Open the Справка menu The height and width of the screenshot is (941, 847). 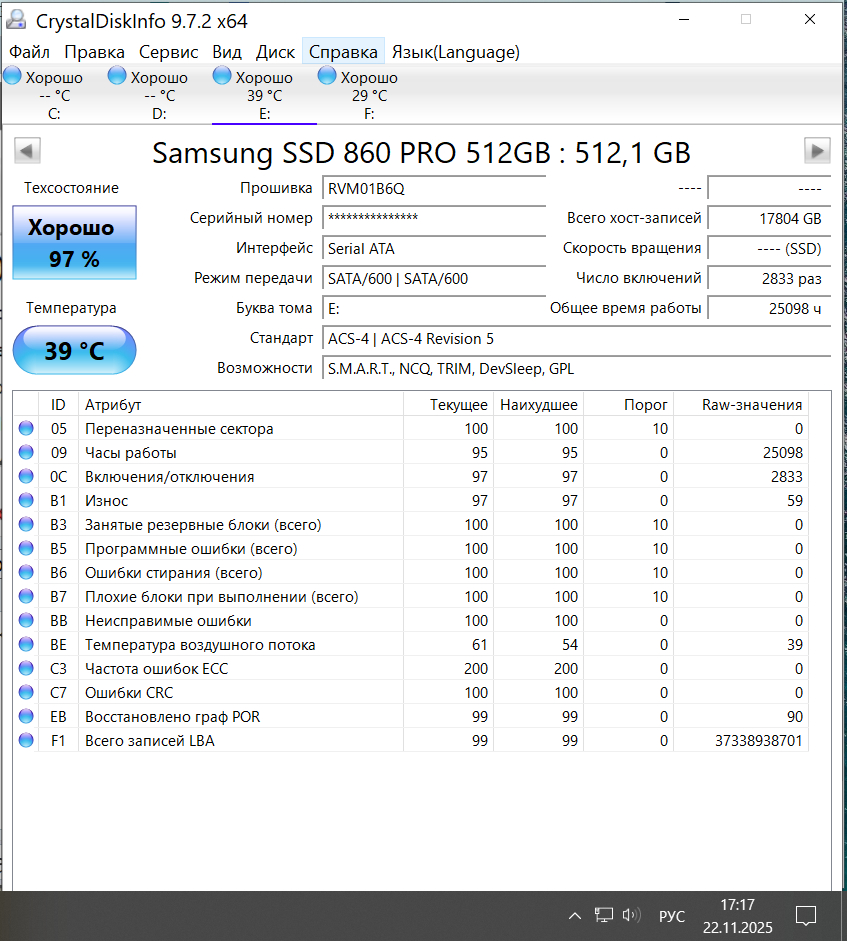tap(343, 52)
